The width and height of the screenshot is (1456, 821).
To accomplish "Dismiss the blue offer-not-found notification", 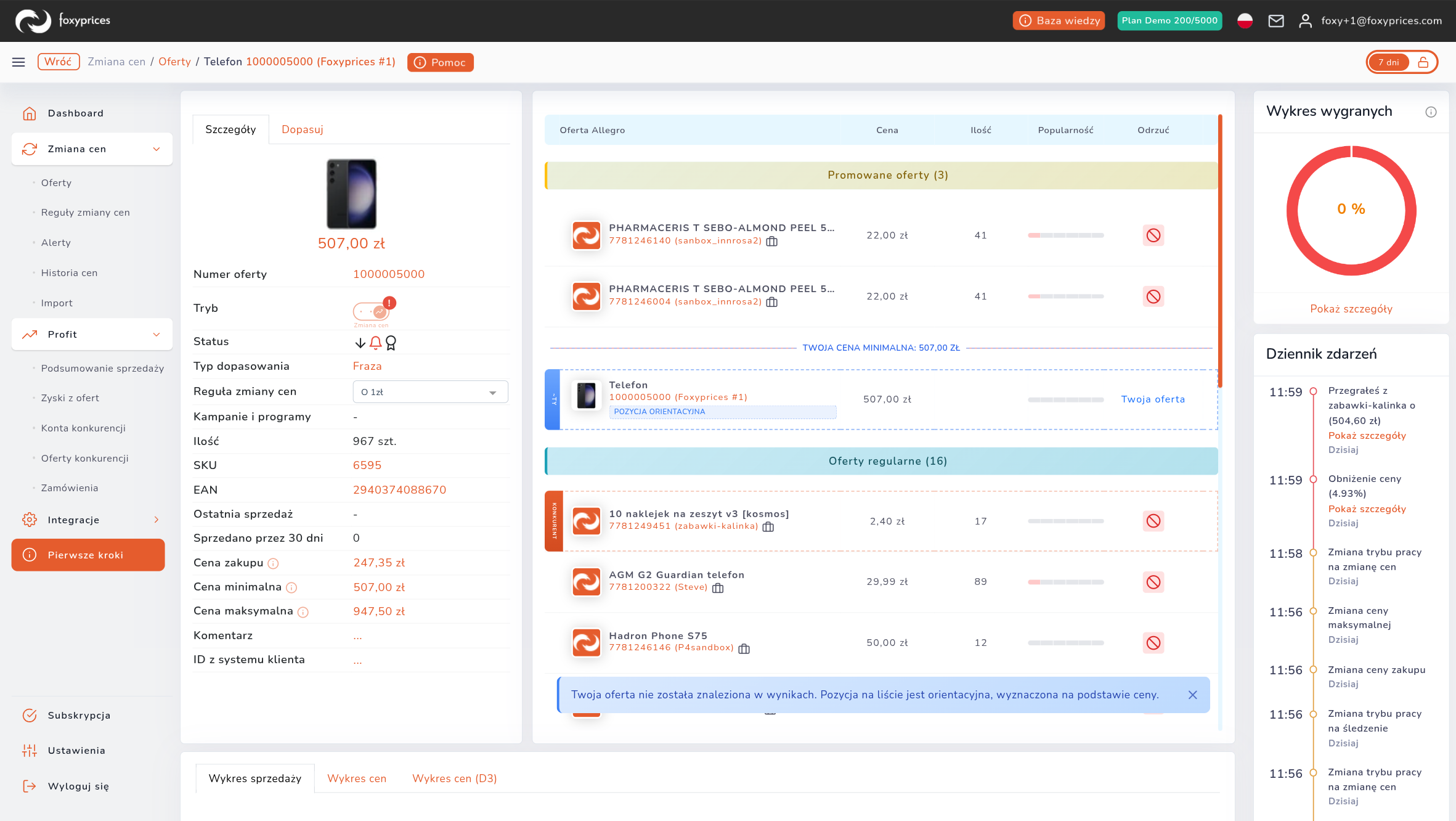I will [1193, 695].
